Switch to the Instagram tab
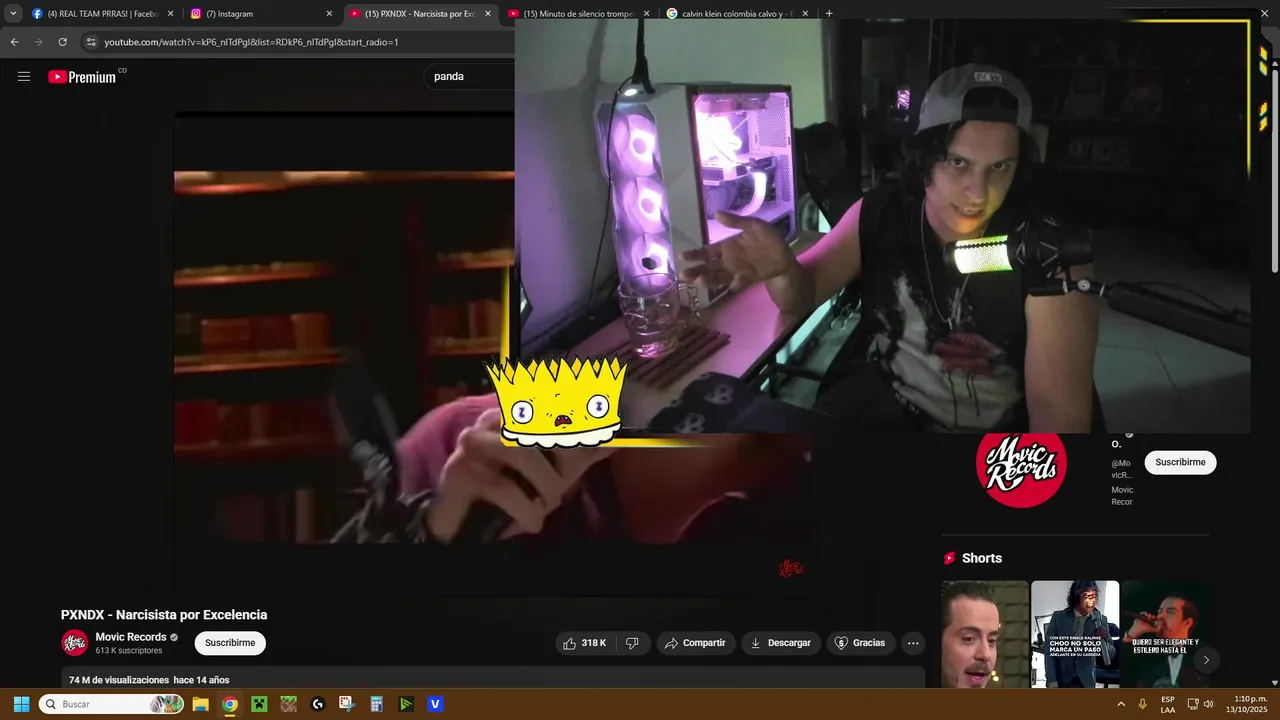Screen dimensions: 1280x720 [x=262, y=14]
